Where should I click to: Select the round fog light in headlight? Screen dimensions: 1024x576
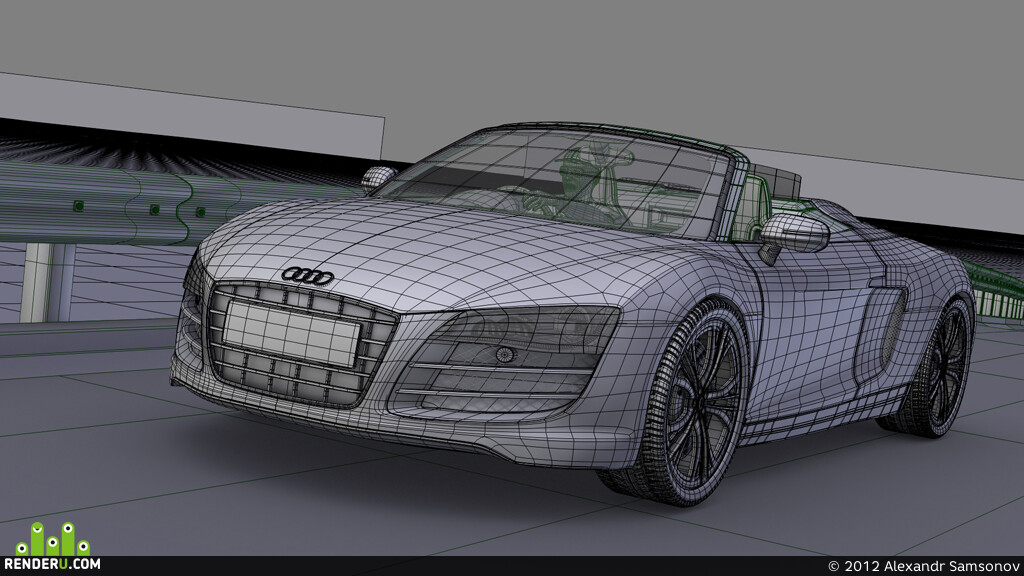[505, 353]
